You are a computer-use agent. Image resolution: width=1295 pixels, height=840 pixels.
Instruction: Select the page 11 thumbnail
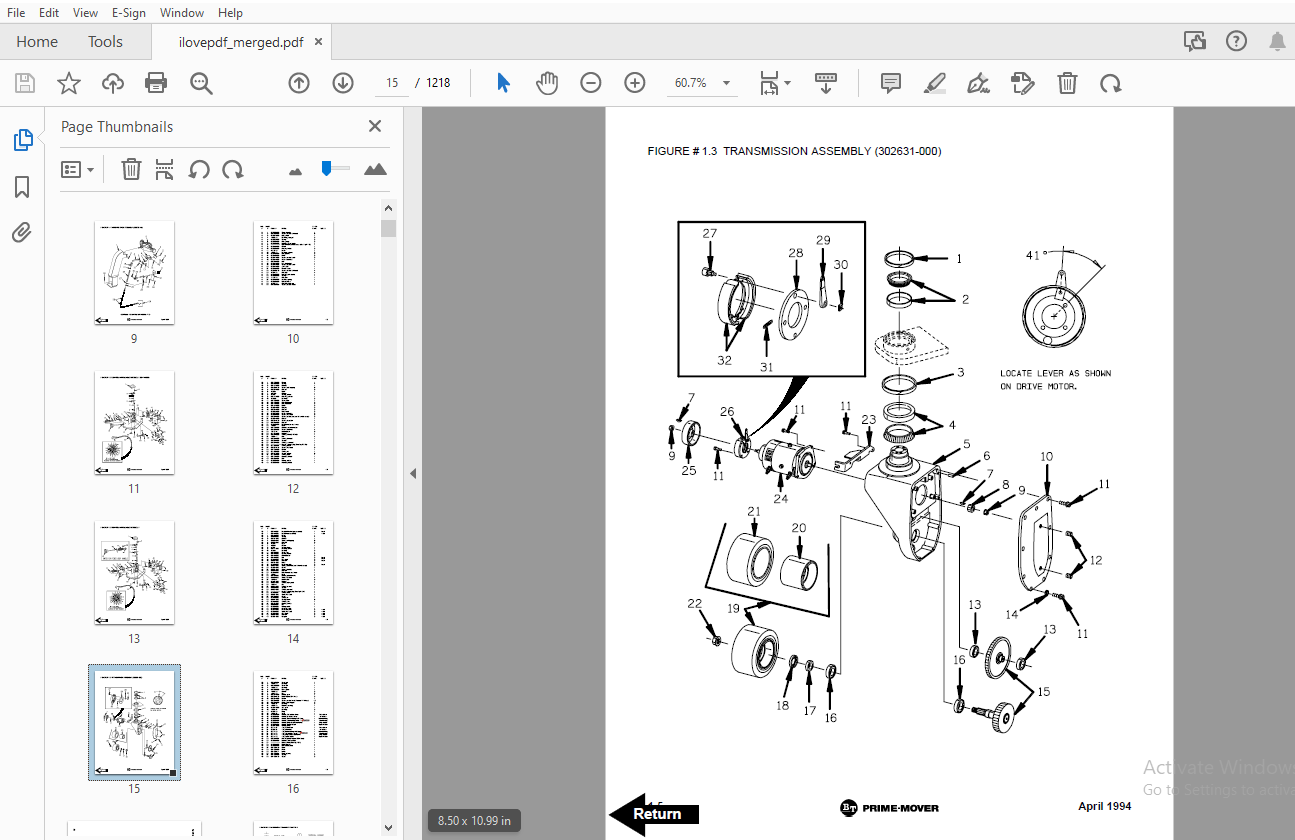click(134, 423)
